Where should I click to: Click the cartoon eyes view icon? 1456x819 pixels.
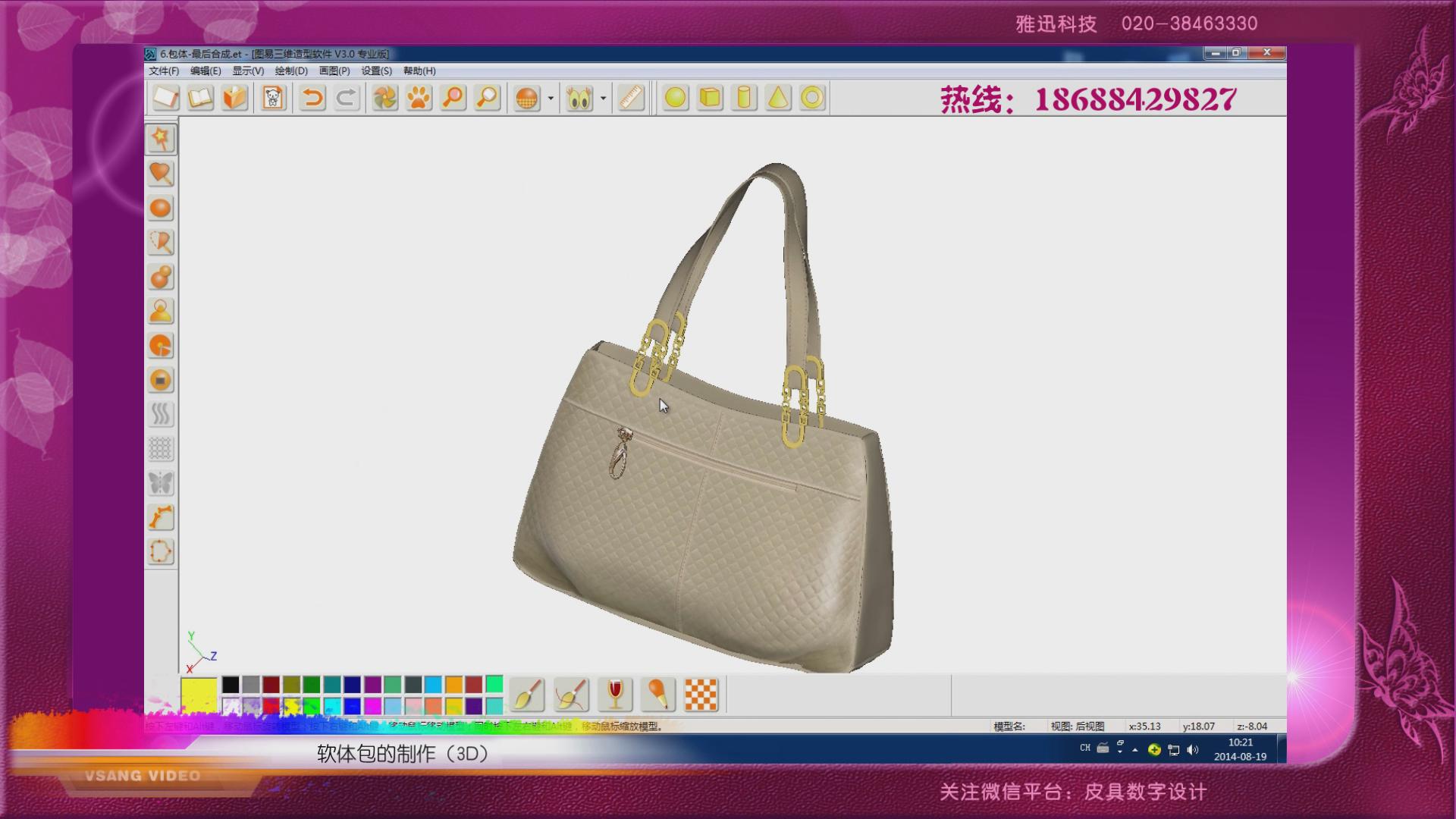579,98
